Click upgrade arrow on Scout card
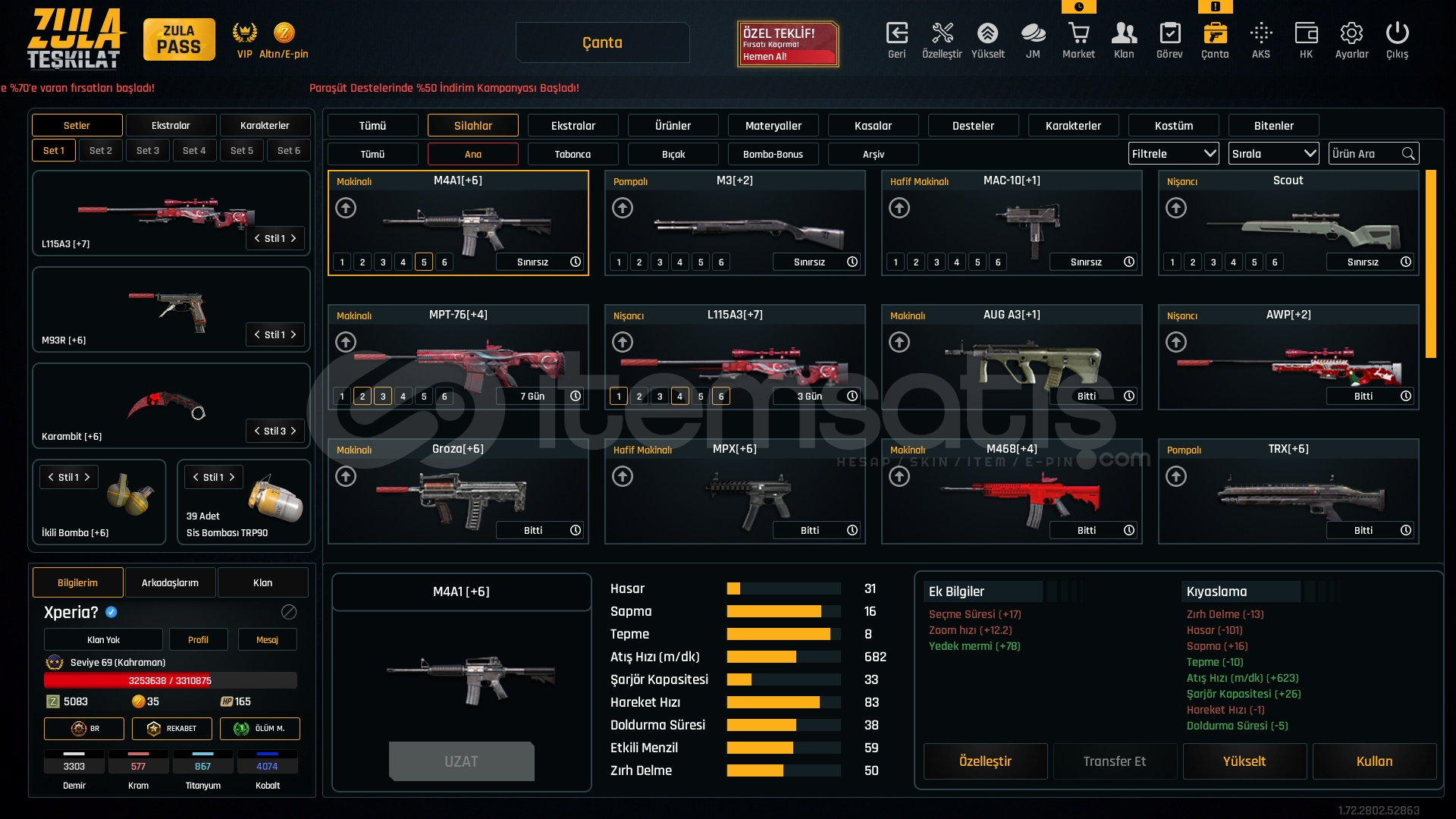 pos(1176,208)
